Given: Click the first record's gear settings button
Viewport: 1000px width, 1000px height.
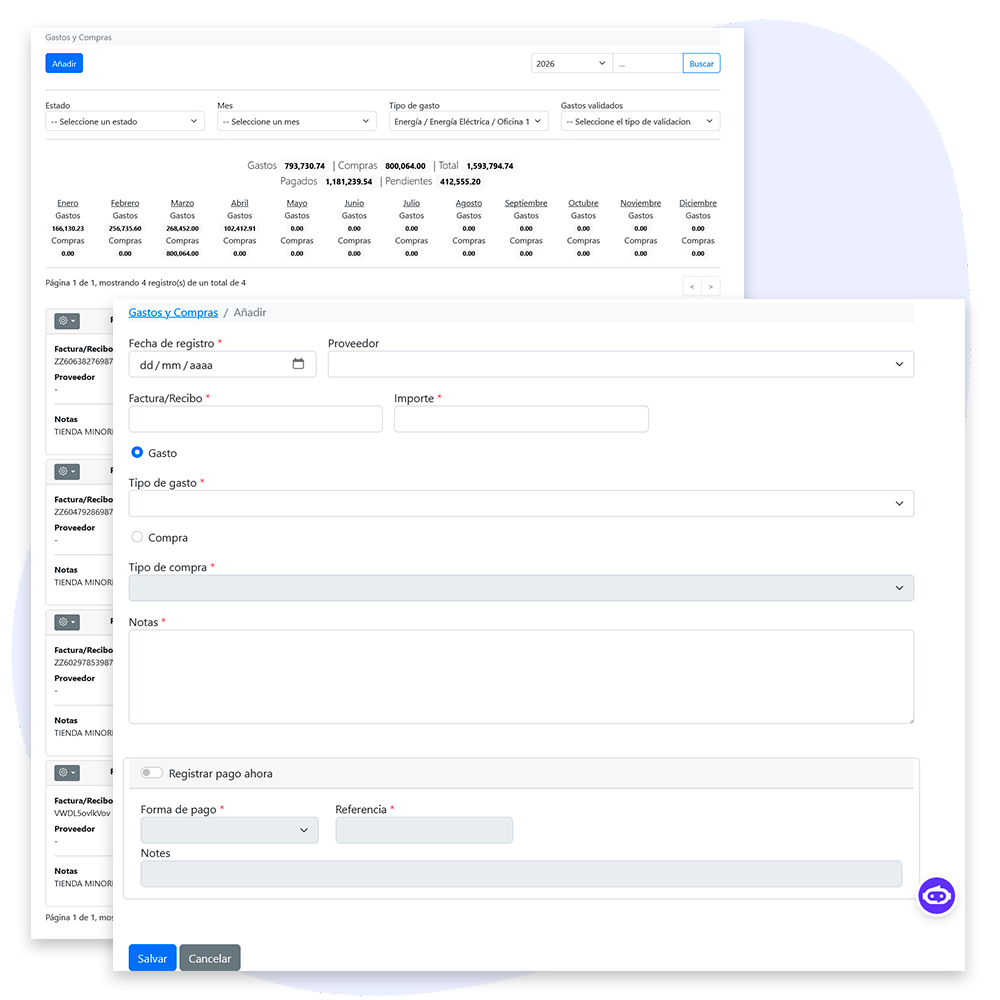Looking at the screenshot, I should click(x=67, y=321).
